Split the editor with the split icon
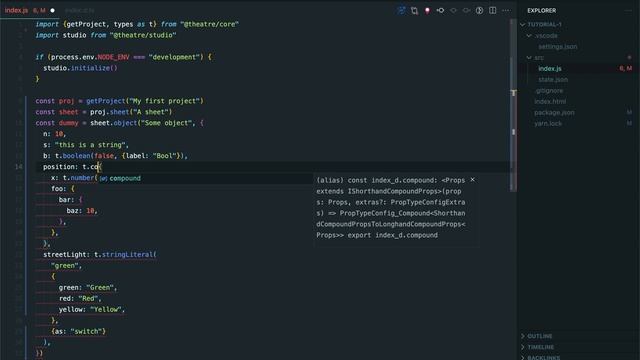640x360 pixels. coord(493,11)
